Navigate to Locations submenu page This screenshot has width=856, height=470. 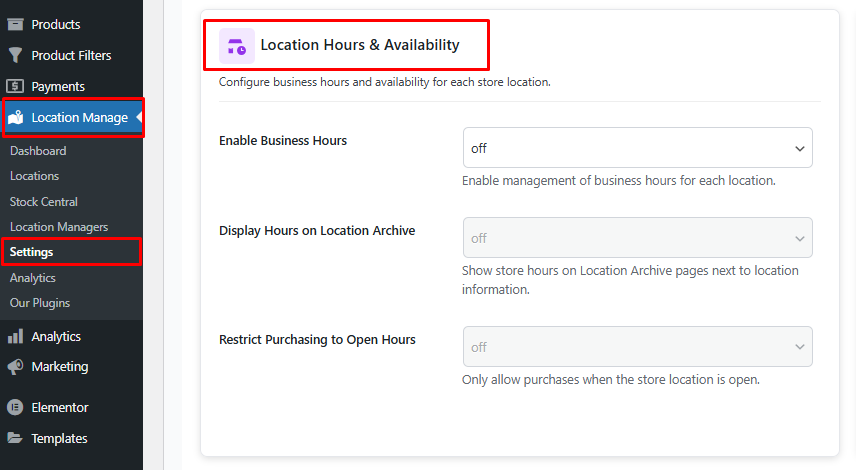[35, 176]
